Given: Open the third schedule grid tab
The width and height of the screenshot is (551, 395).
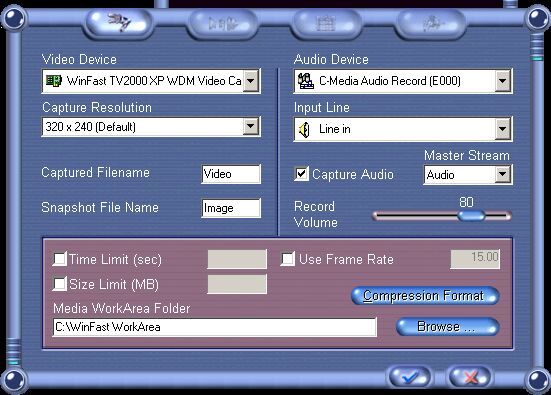Looking at the screenshot, I should 326,23.
